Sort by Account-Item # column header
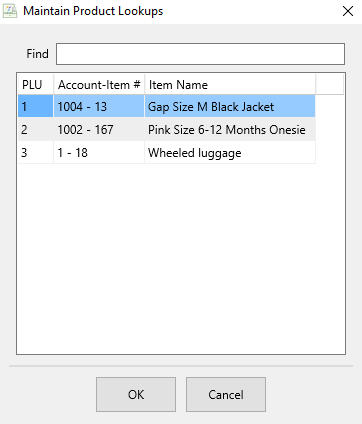Screen dimensions: 362x424 pos(99,85)
